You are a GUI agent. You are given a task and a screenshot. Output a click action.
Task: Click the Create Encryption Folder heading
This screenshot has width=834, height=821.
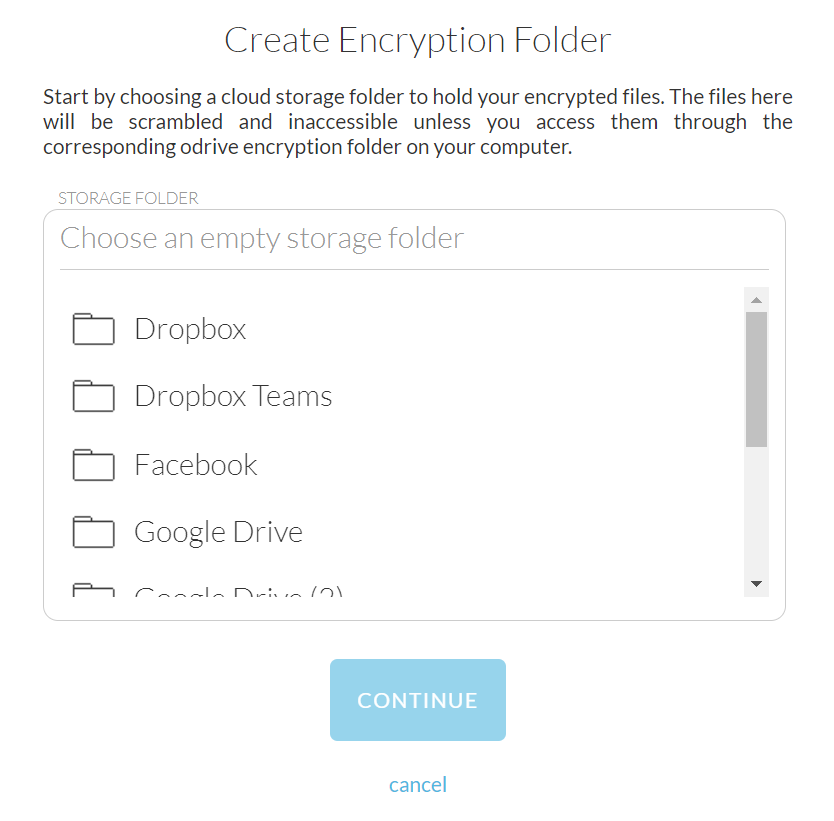click(x=417, y=40)
